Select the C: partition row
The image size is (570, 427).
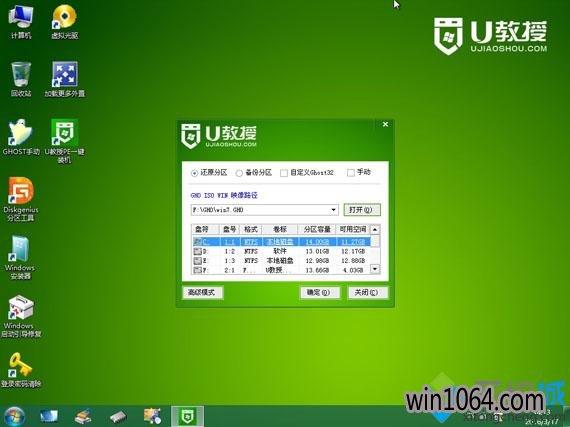click(x=281, y=242)
